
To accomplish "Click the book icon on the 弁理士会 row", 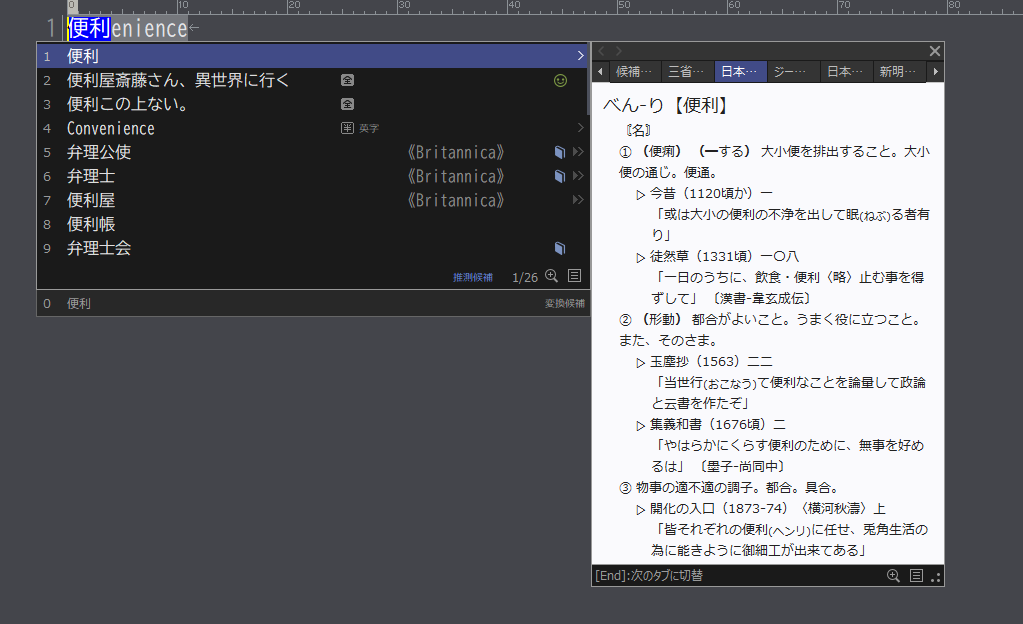I will [560, 248].
